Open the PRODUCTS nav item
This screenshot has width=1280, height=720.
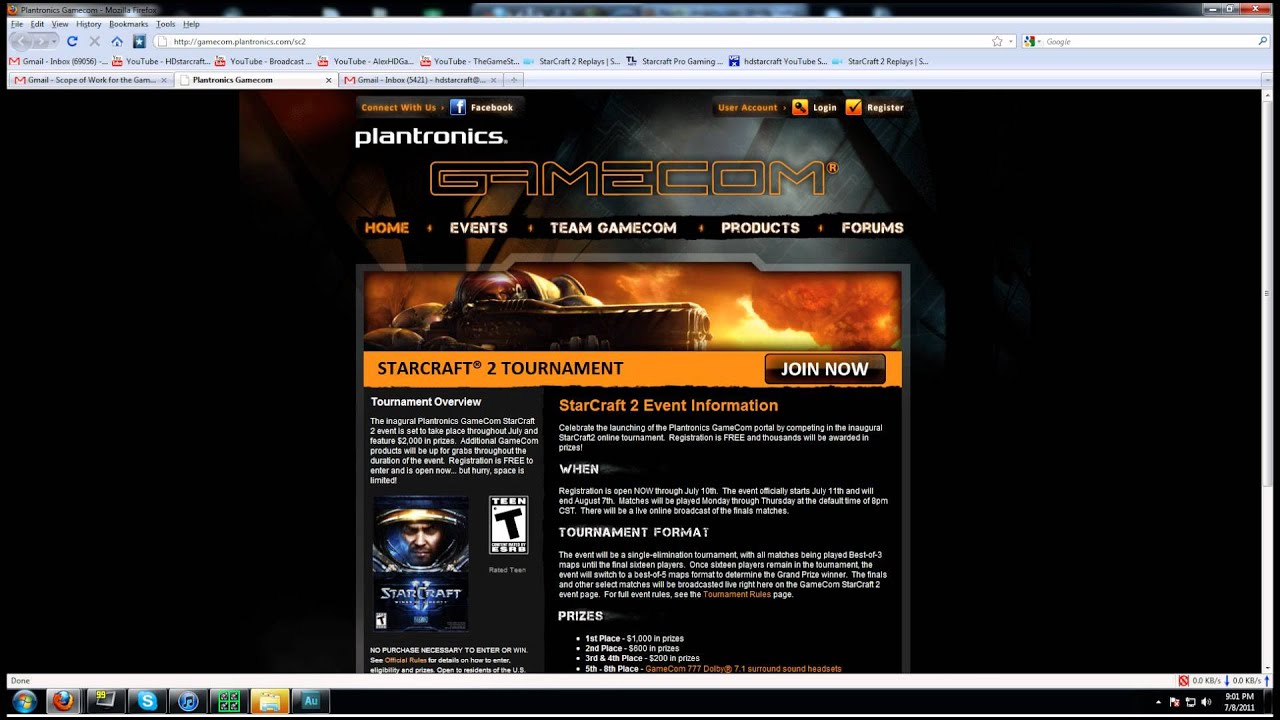coord(760,228)
